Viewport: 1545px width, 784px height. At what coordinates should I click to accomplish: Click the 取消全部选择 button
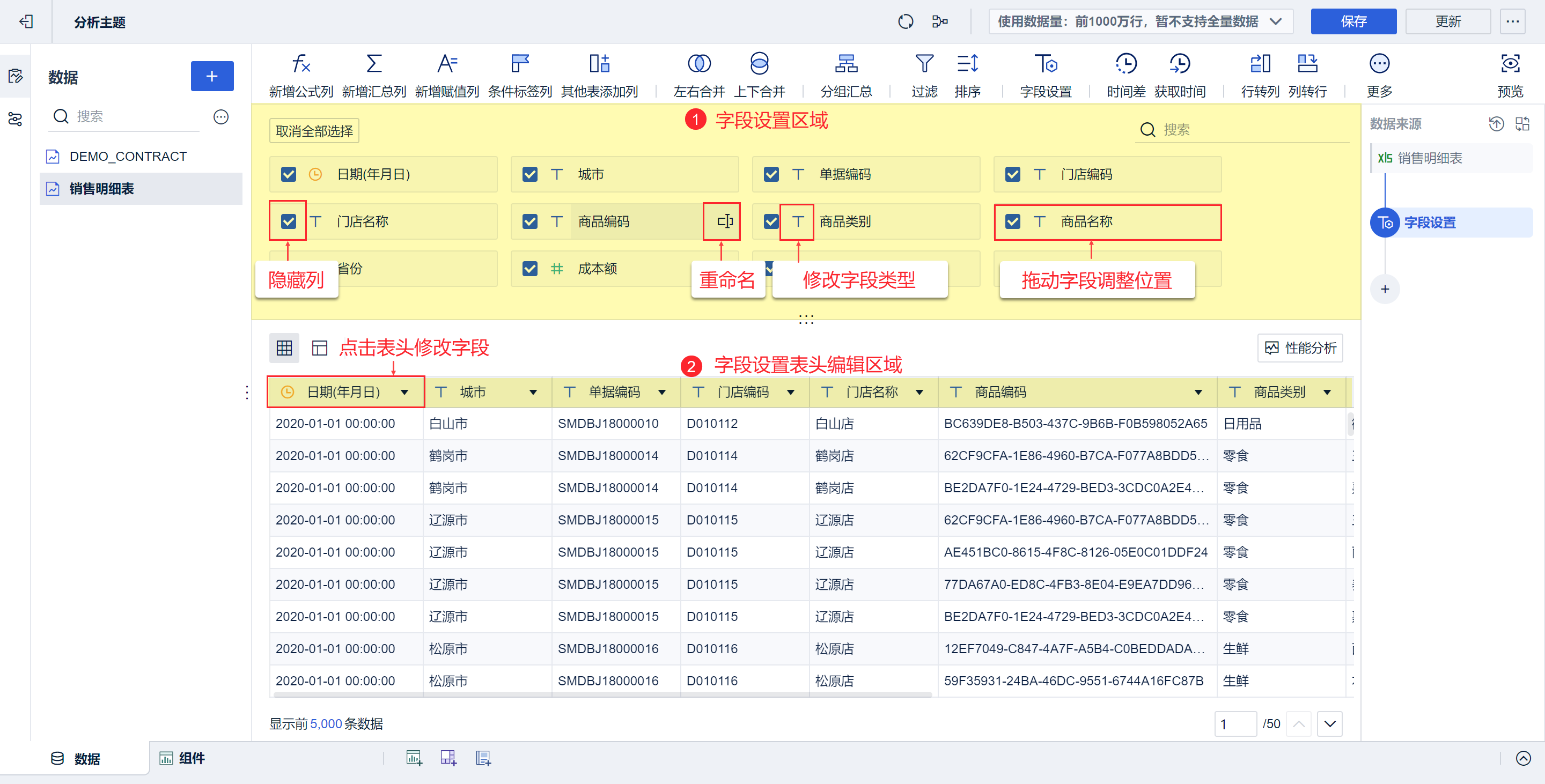tap(314, 131)
